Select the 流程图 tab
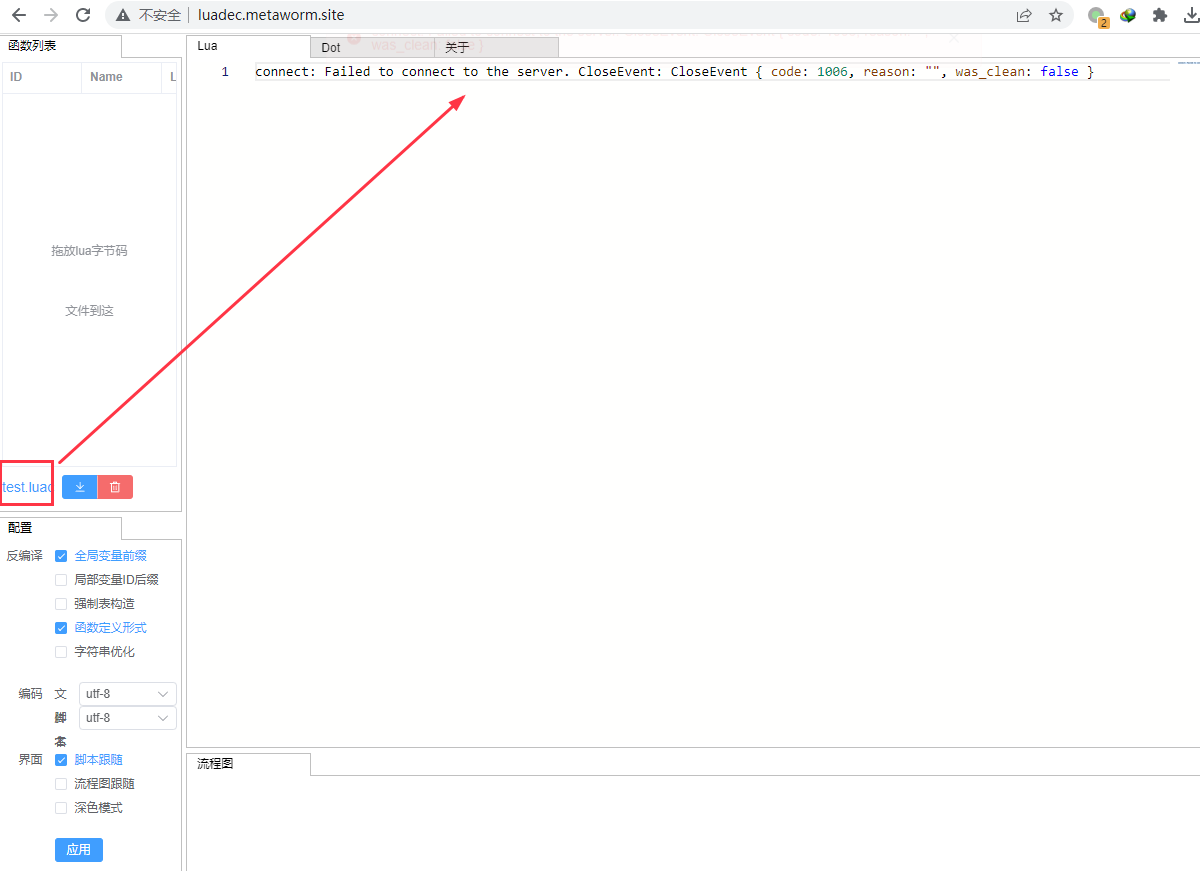1200x871 pixels. [249, 764]
